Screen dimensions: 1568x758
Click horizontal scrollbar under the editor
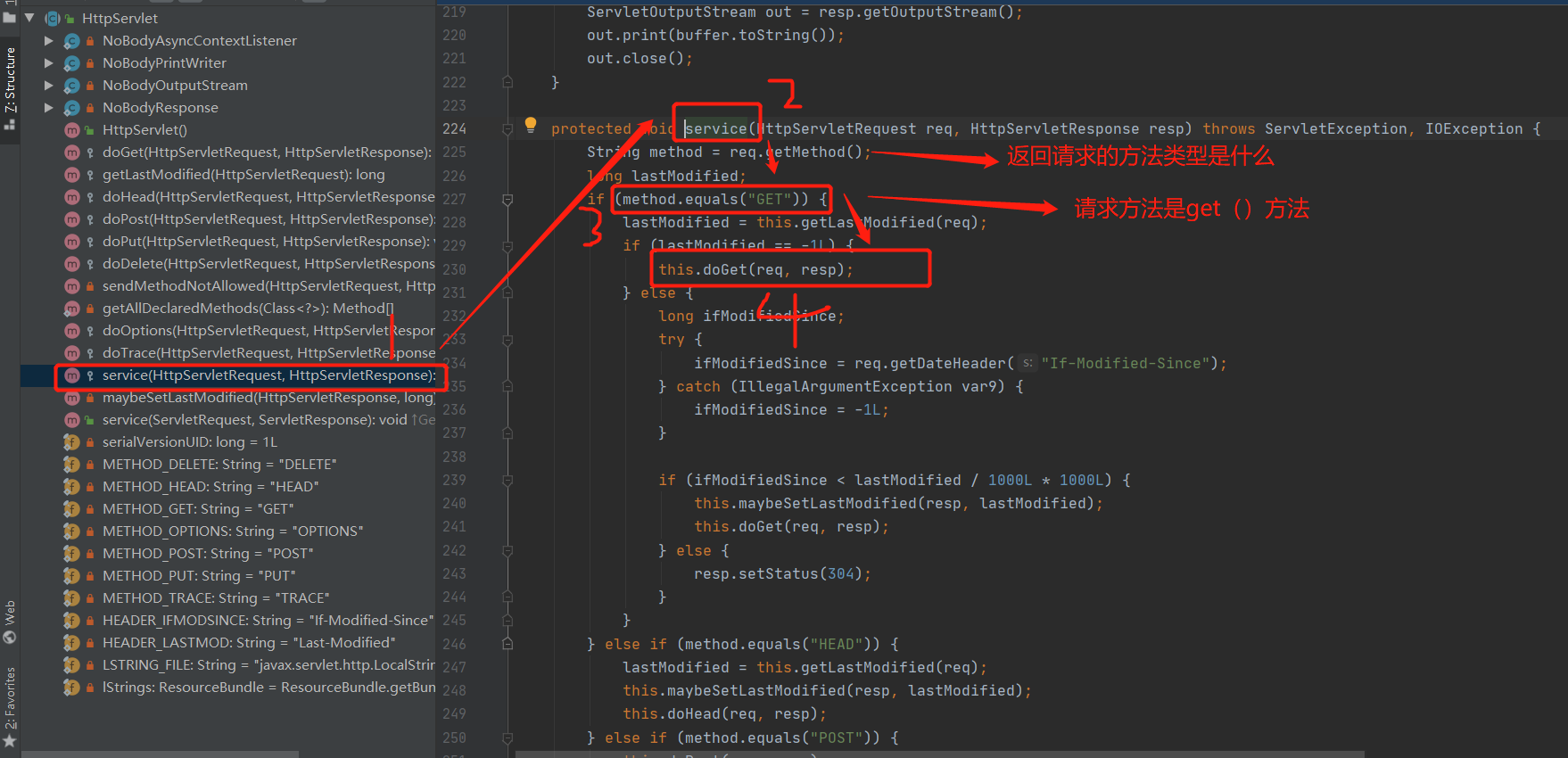(x=940, y=754)
